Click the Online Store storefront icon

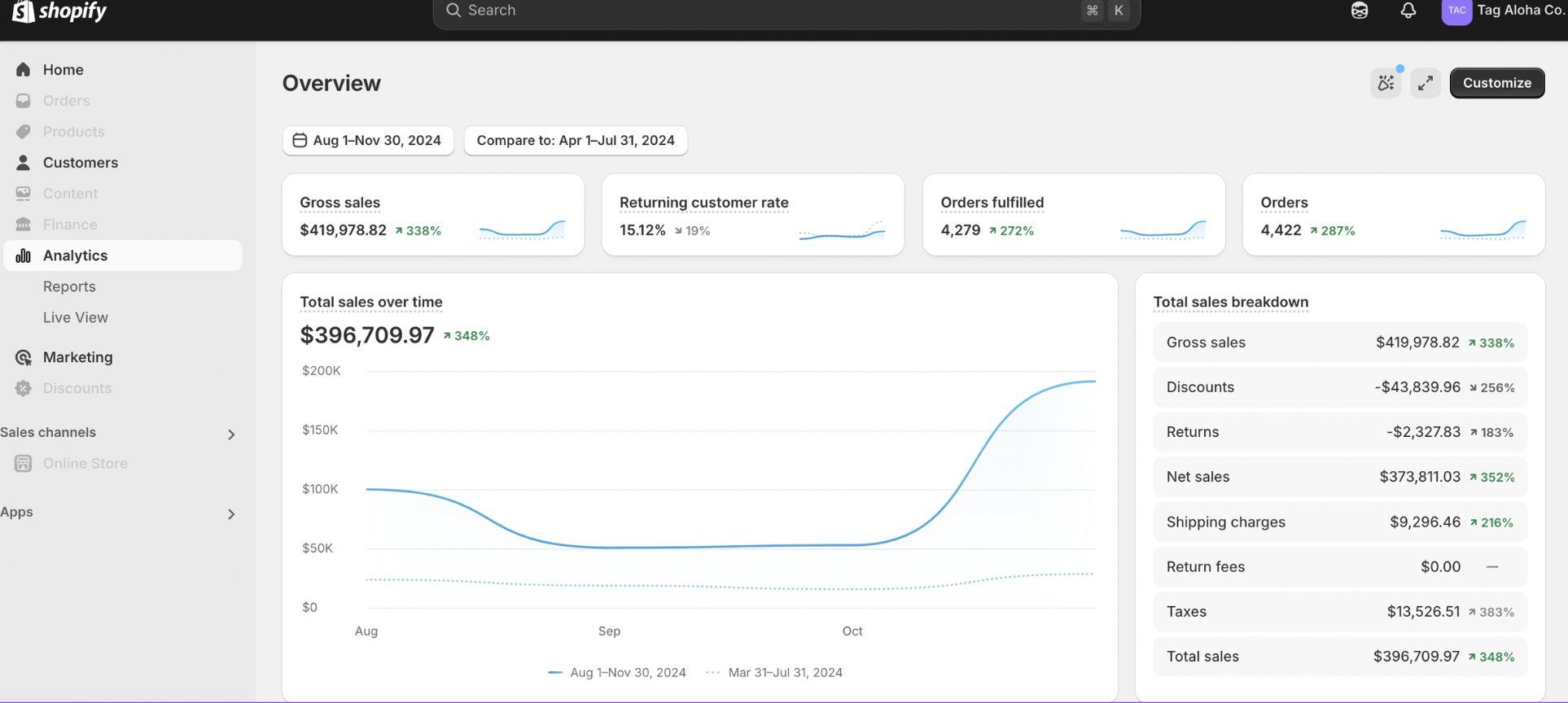point(23,464)
